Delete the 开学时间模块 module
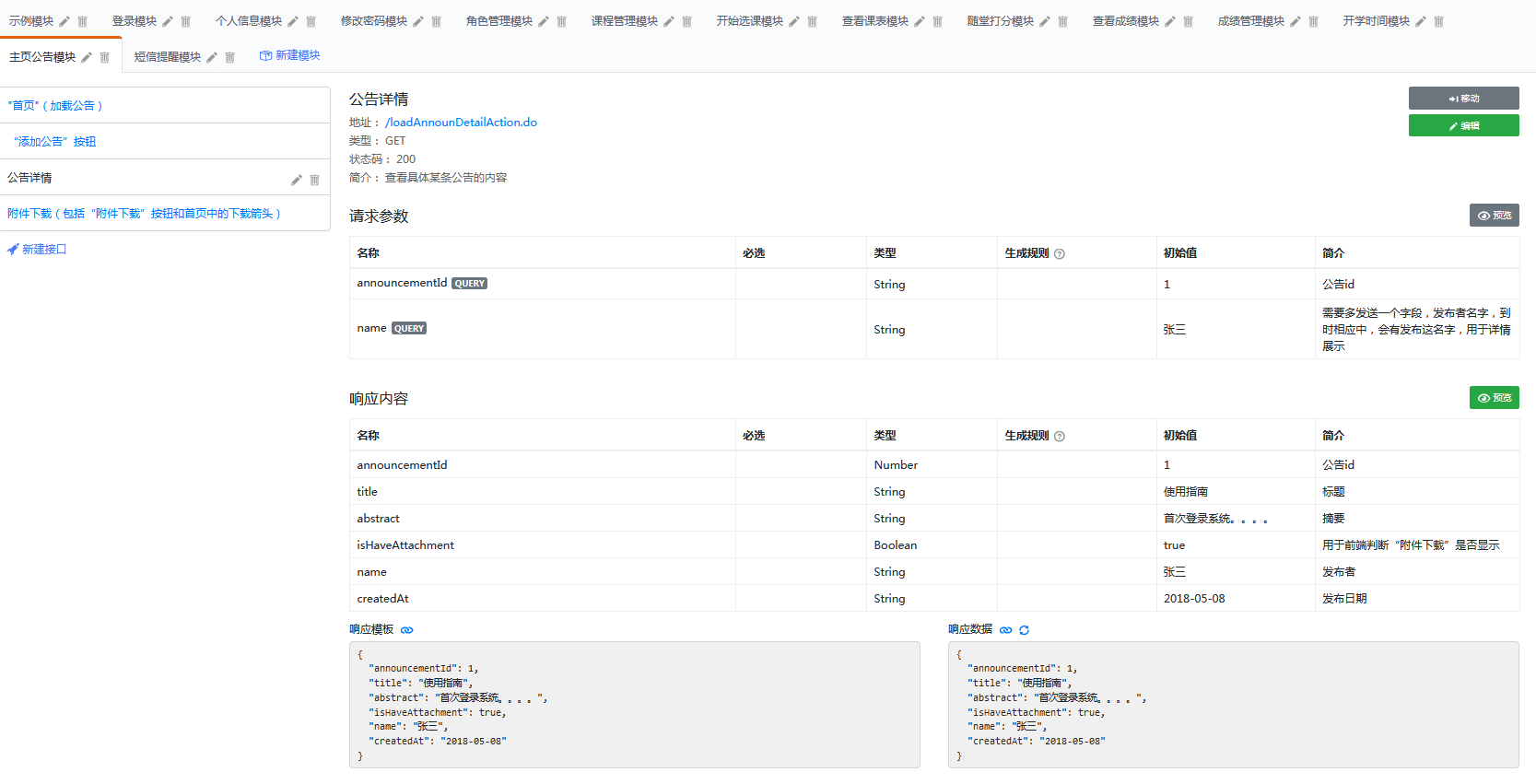 [1438, 21]
